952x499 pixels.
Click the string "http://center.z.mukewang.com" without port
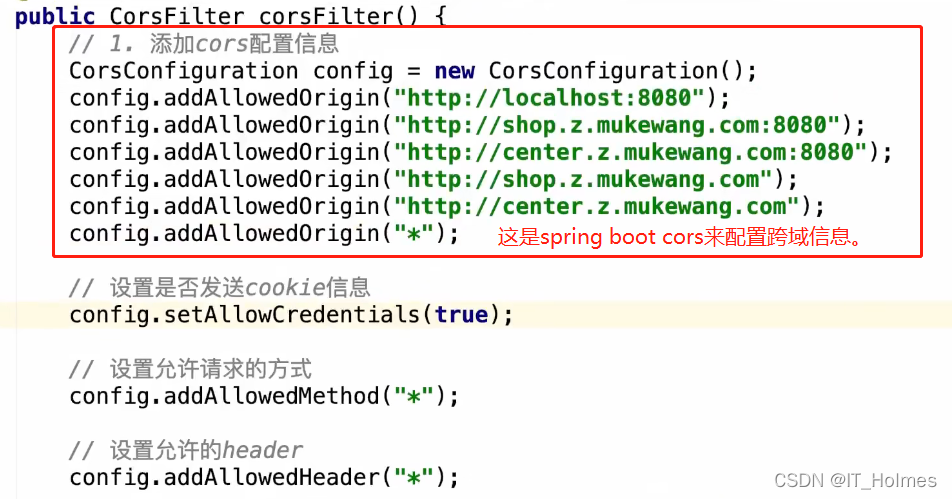(x=596, y=206)
